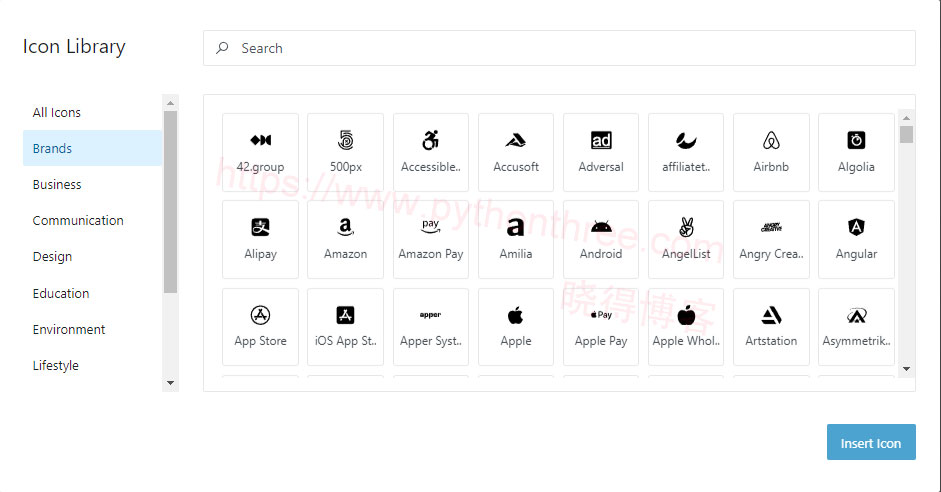This screenshot has height=492, width=941.
Task: Select the AngelList icon
Action: [686, 239]
